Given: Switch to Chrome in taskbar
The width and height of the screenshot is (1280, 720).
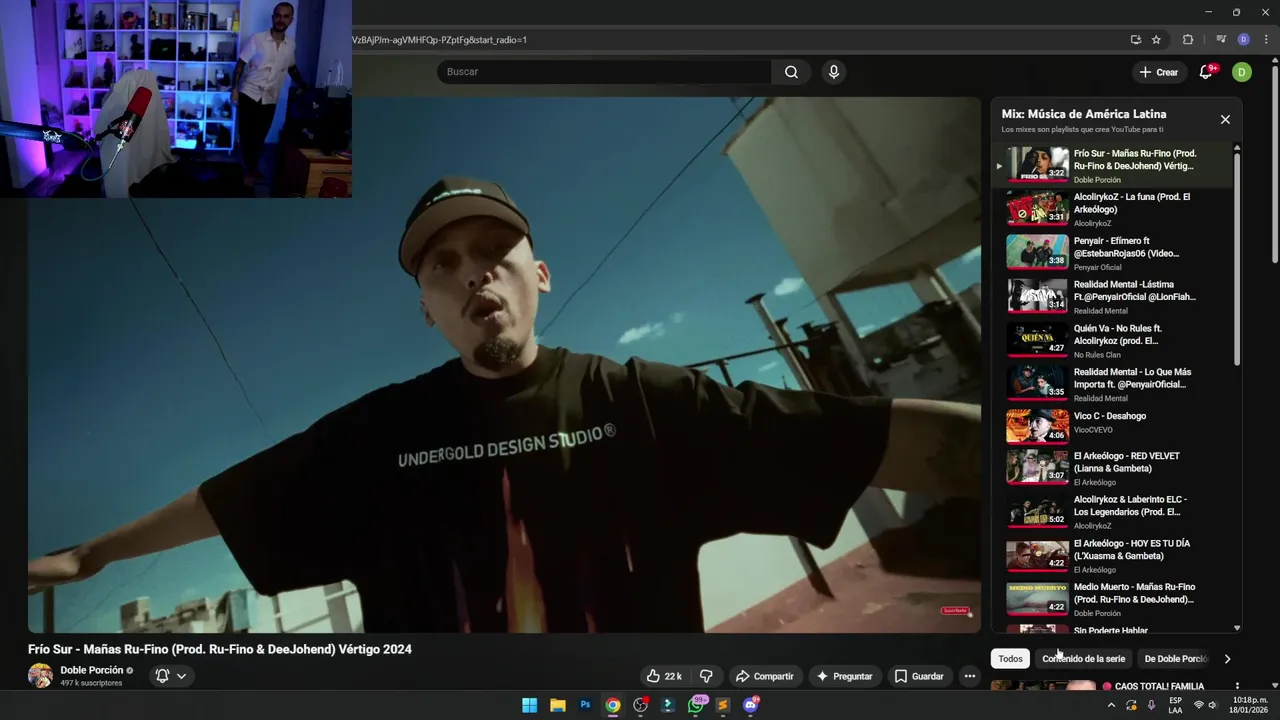Looking at the screenshot, I should point(613,705).
